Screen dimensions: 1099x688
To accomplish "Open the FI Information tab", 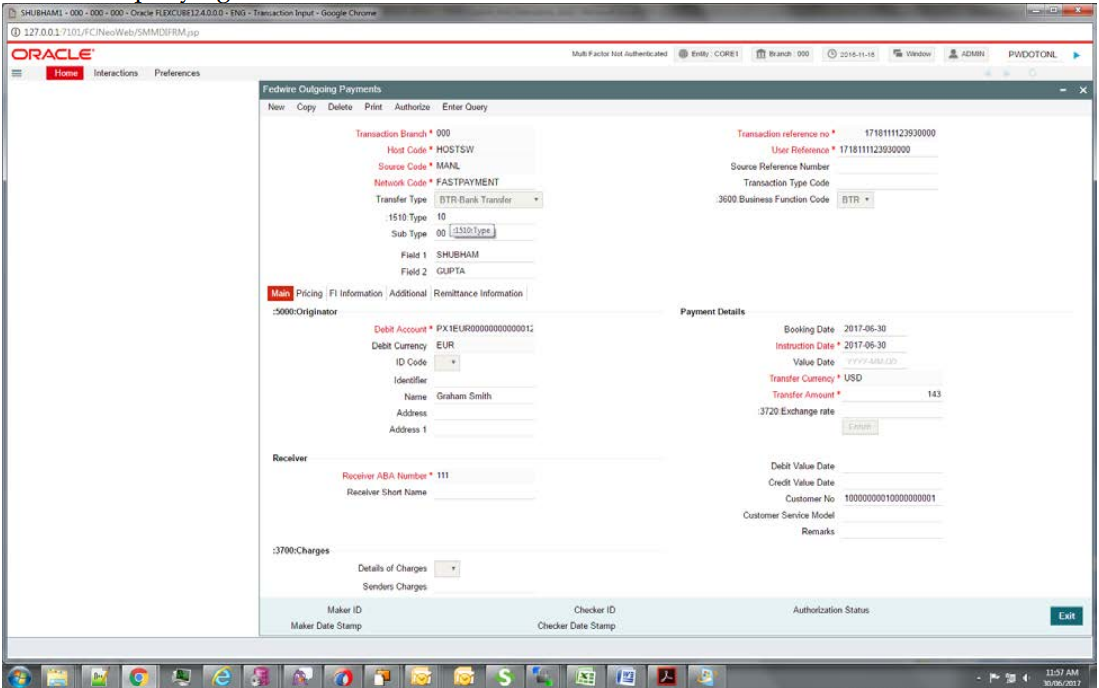I will pos(355,294).
